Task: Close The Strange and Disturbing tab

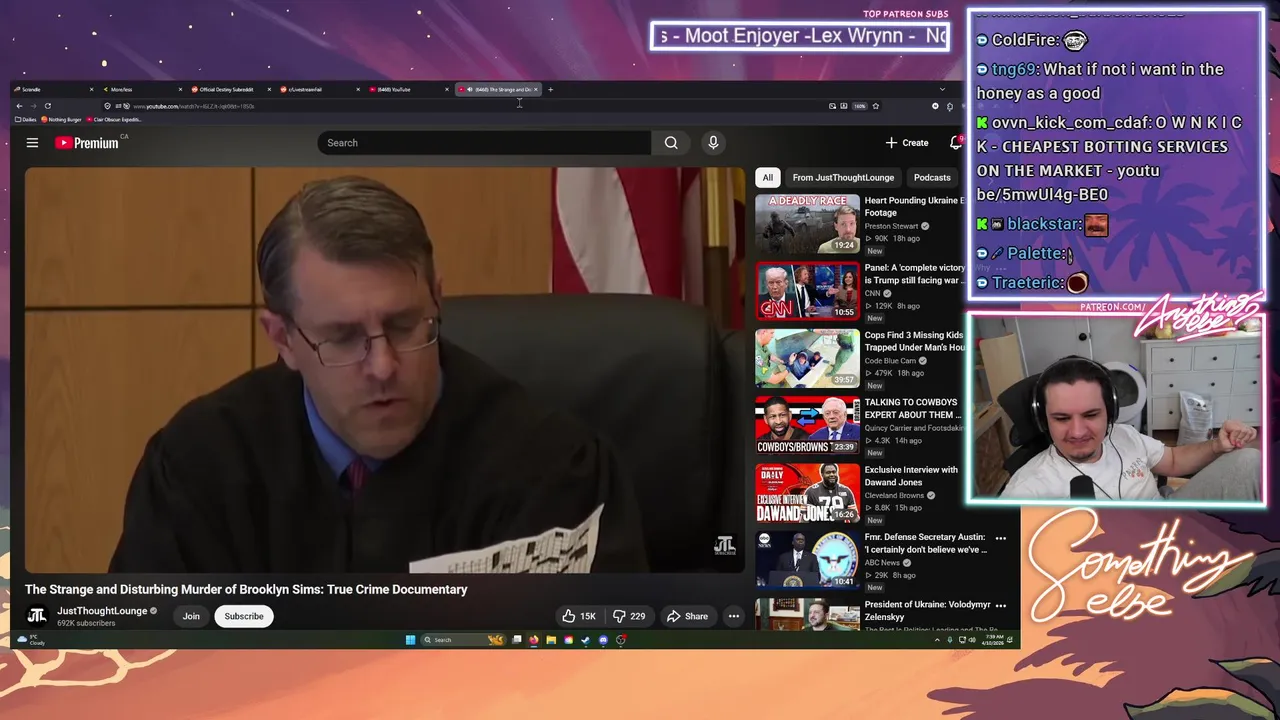Action: click(x=536, y=90)
